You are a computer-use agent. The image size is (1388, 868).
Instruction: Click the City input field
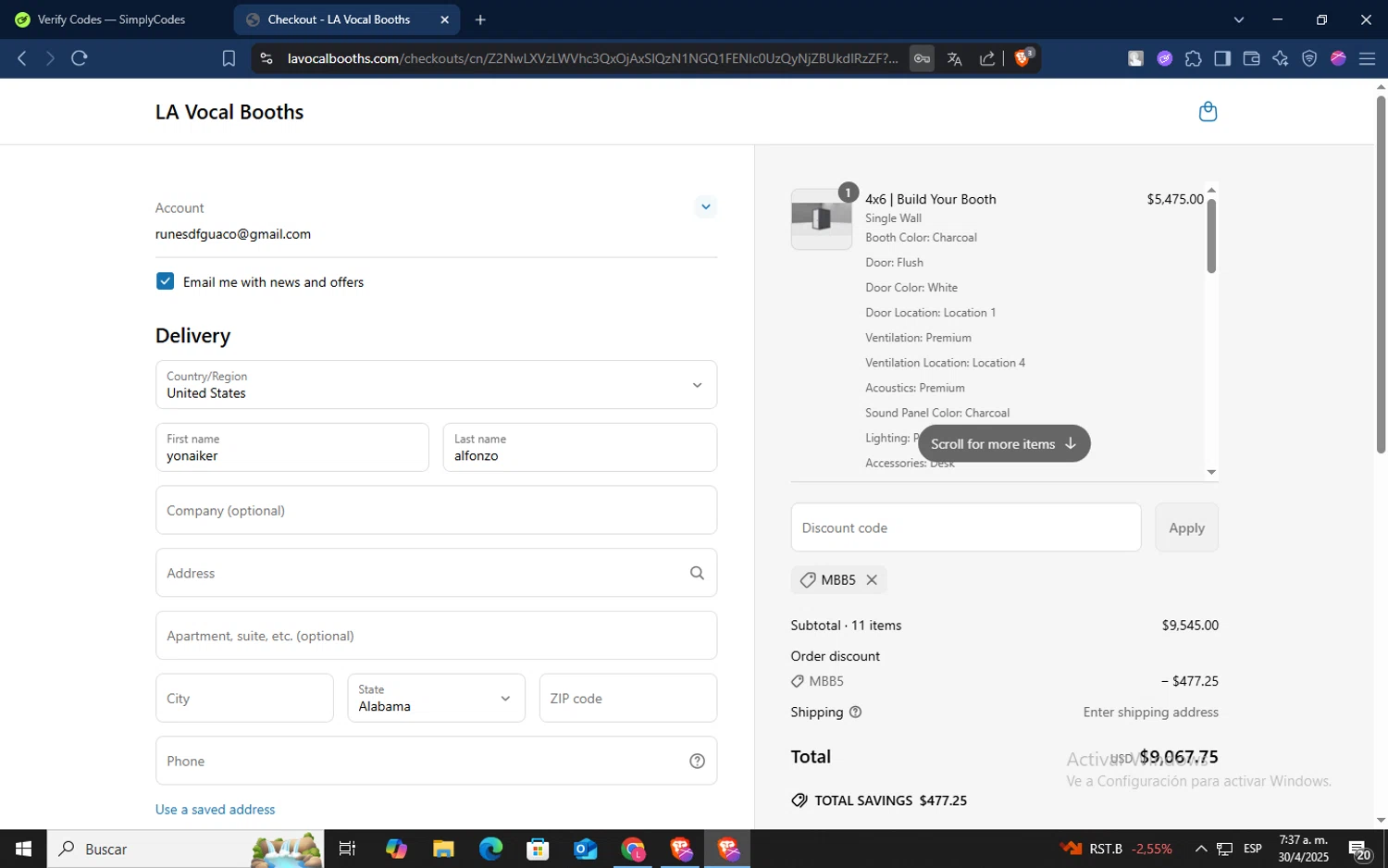point(244,698)
